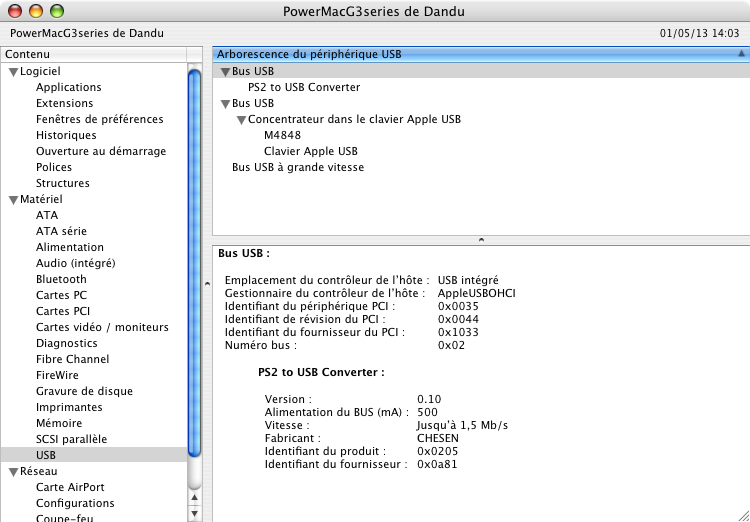Collapse the Réseau section triangle
The height and width of the screenshot is (522, 750).
[x=13, y=472]
